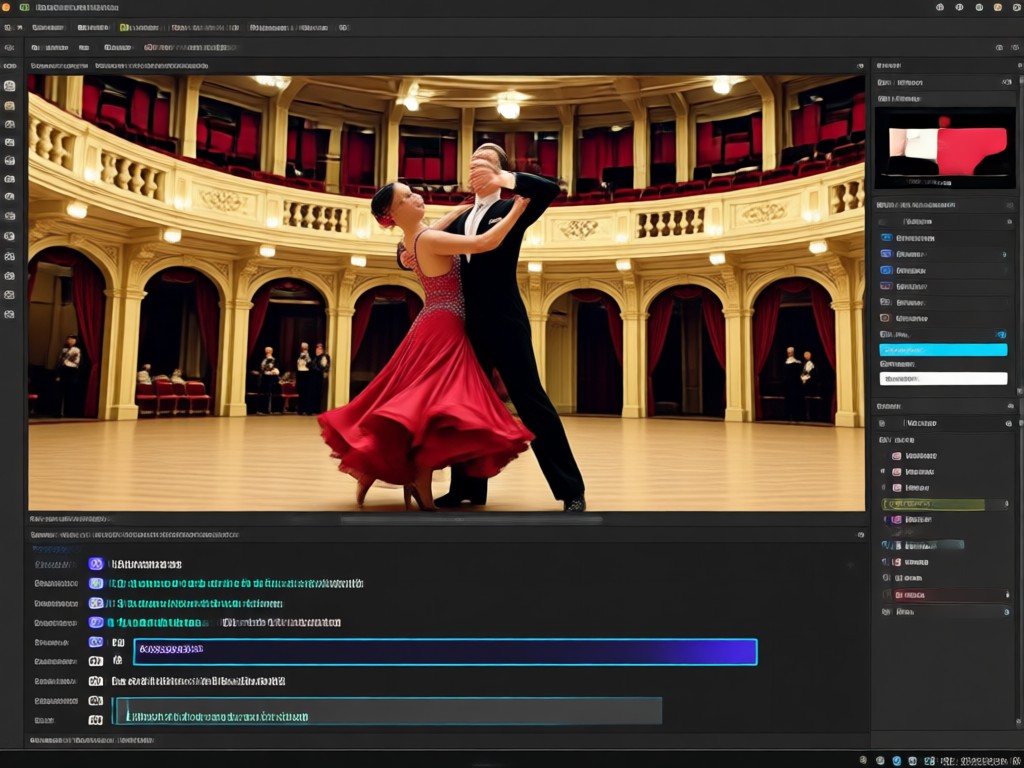Select the gray teal-outlined clip in the timeline
This screenshot has height=768, width=1024.
point(387,711)
